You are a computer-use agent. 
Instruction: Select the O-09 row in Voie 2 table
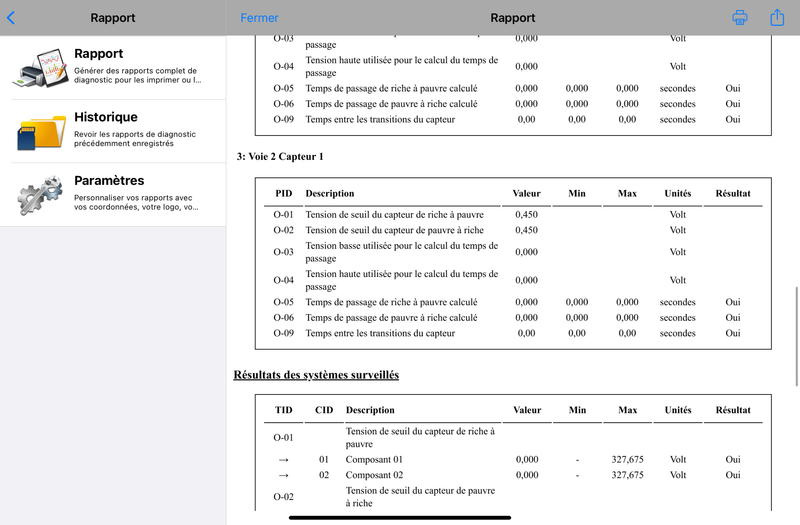tap(513, 333)
